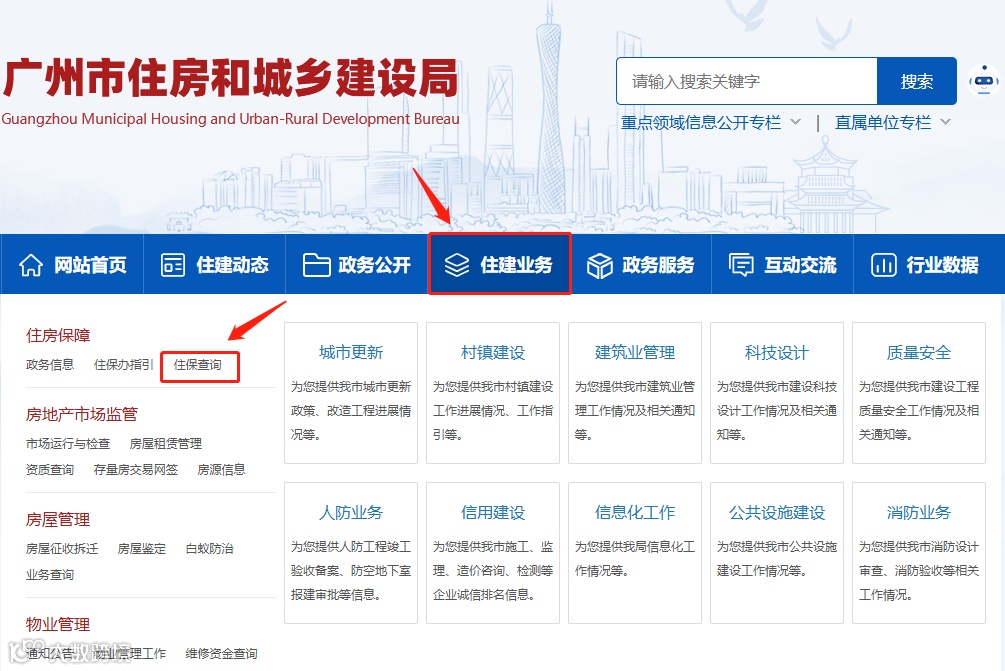
Task: Click the chat icon beside 互动交流
Action: pos(742,265)
